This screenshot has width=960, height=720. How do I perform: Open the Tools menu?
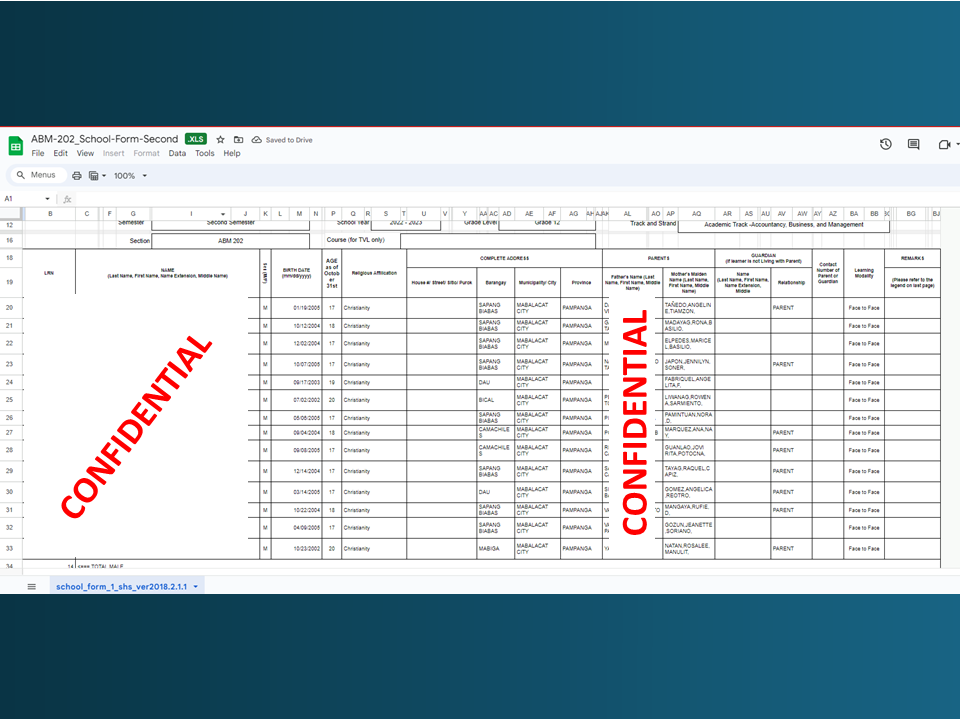point(204,153)
